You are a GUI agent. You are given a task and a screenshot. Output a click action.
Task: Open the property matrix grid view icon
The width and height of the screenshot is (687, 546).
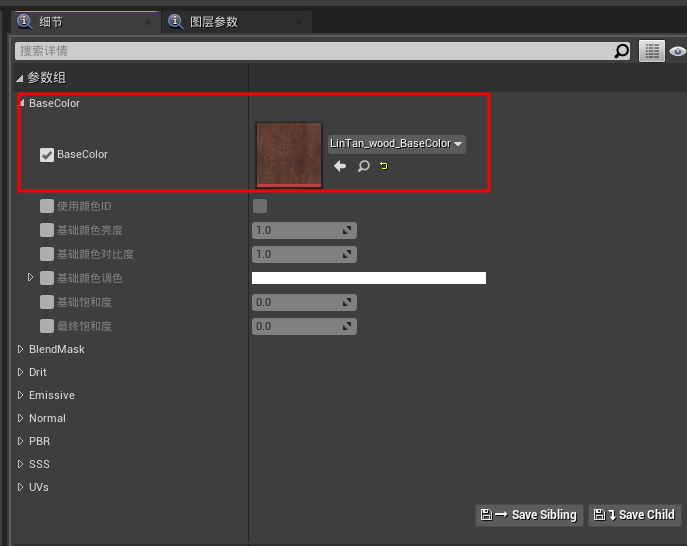click(x=652, y=51)
